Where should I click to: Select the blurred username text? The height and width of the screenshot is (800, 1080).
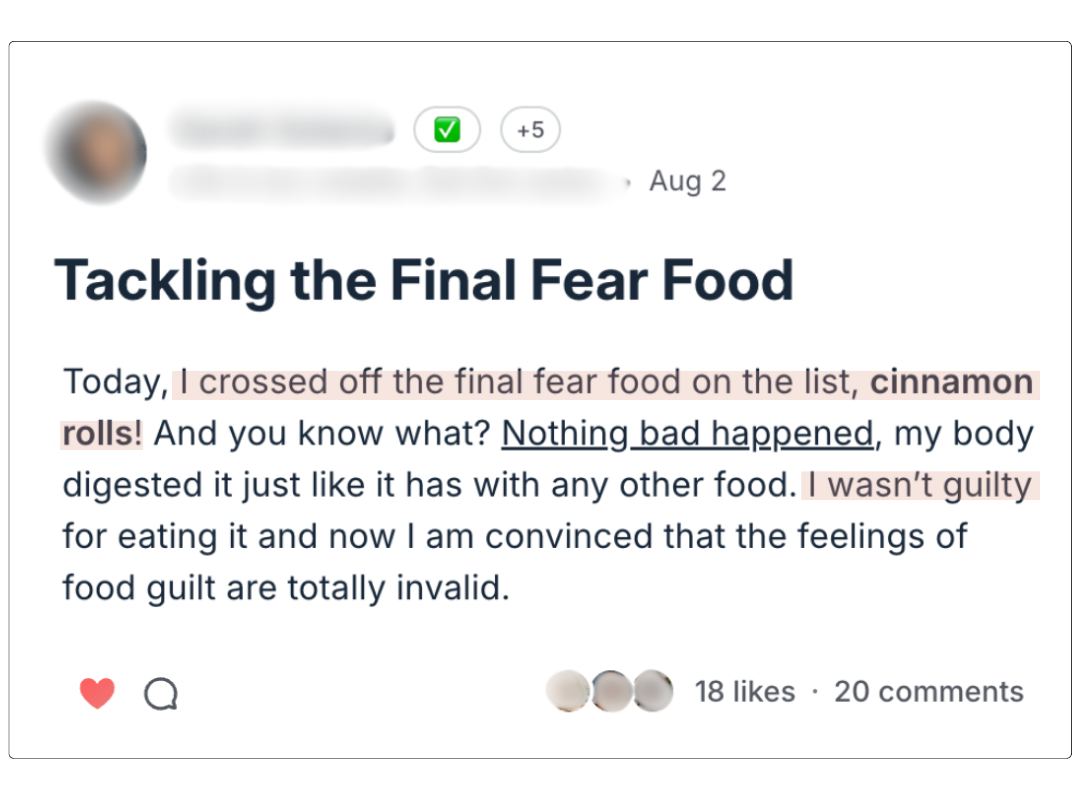[x=283, y=129]
